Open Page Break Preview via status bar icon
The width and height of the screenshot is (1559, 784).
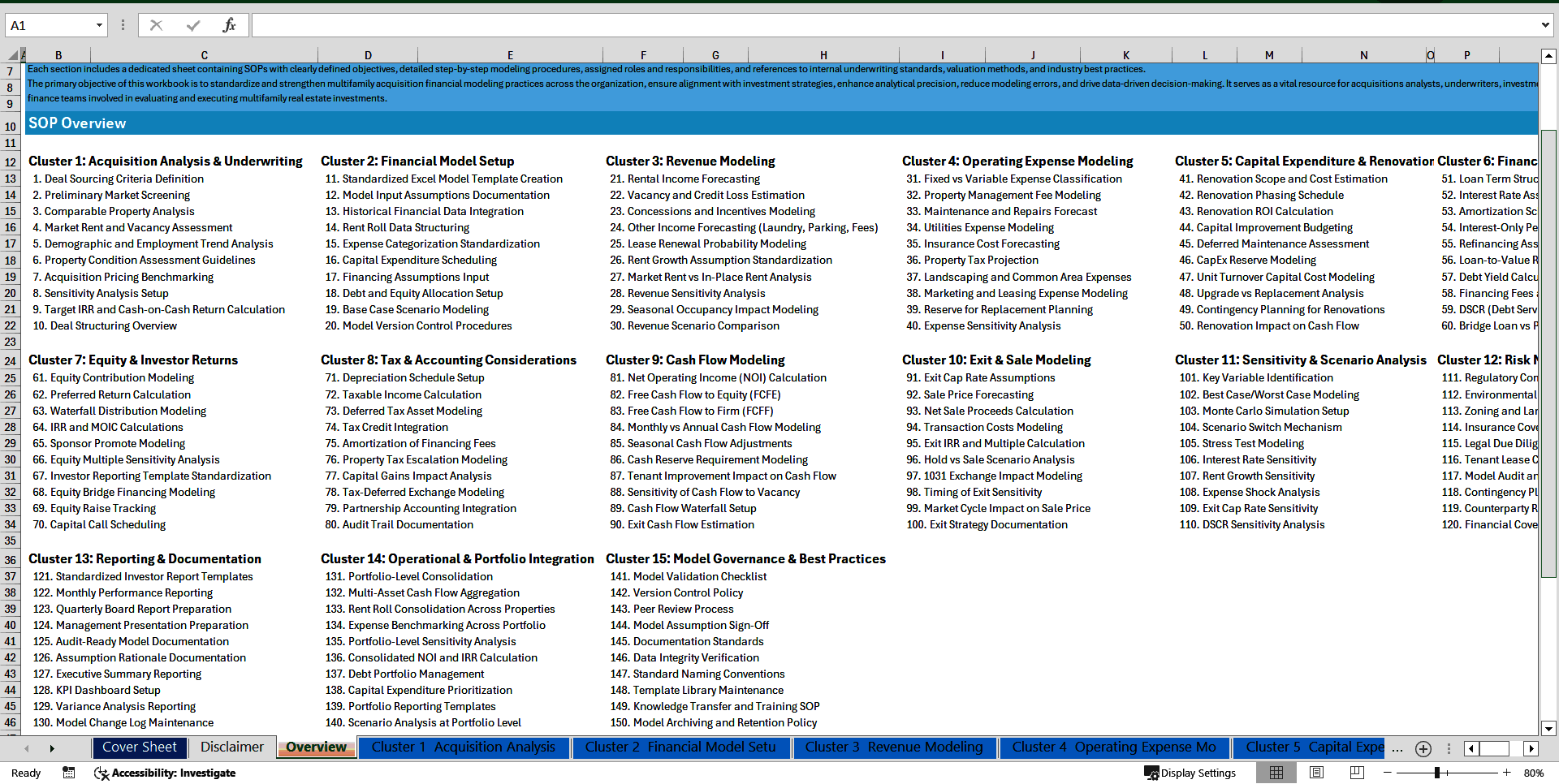1357,773
